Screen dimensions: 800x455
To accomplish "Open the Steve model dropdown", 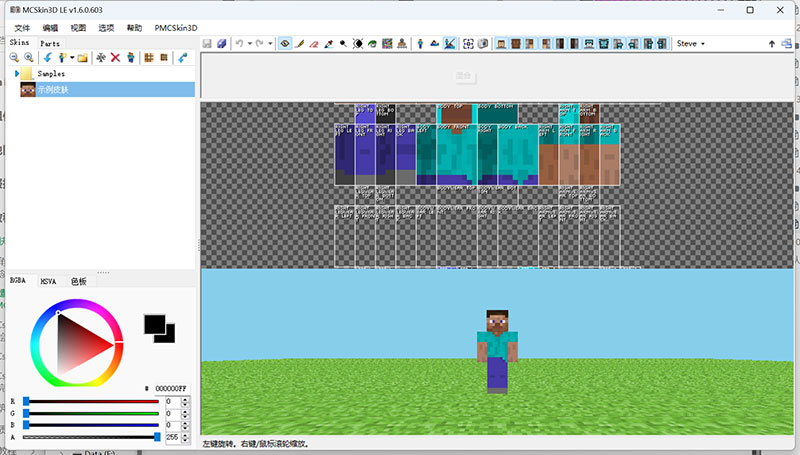I will [x=690, y=44].
